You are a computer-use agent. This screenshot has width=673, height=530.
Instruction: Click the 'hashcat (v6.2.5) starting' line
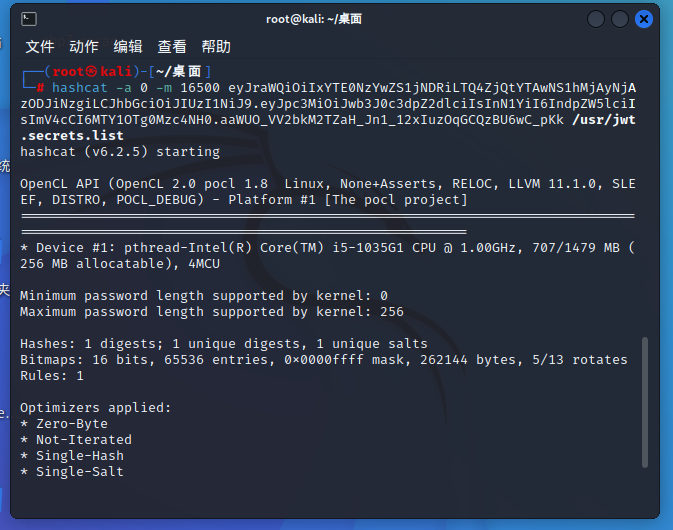pyautogui.click(x=120, y=151)
